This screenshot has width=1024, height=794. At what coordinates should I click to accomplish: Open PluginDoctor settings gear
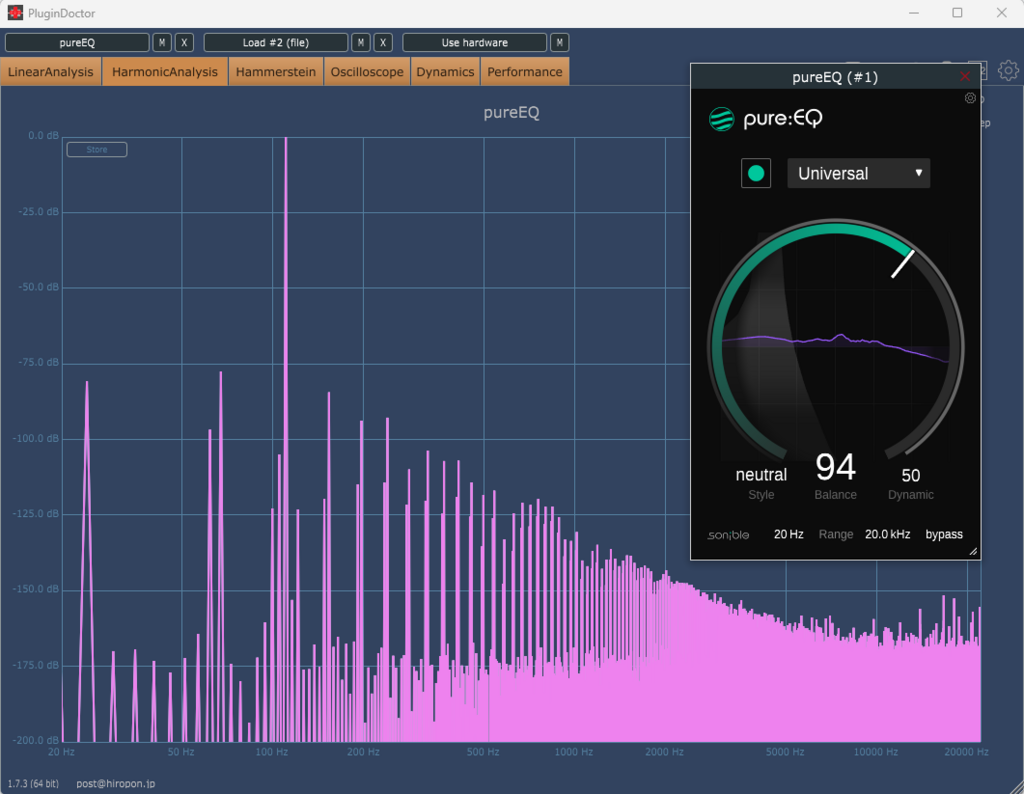[1008, 71]
